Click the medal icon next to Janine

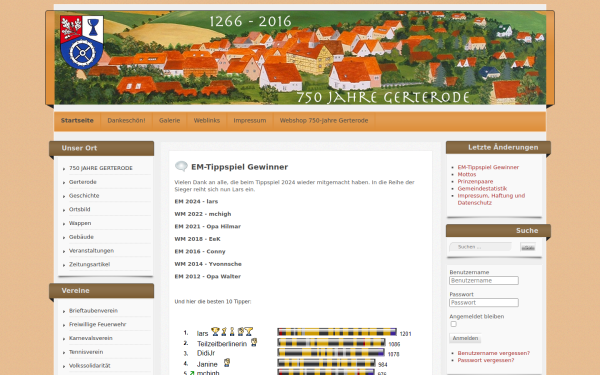[227, 362]
